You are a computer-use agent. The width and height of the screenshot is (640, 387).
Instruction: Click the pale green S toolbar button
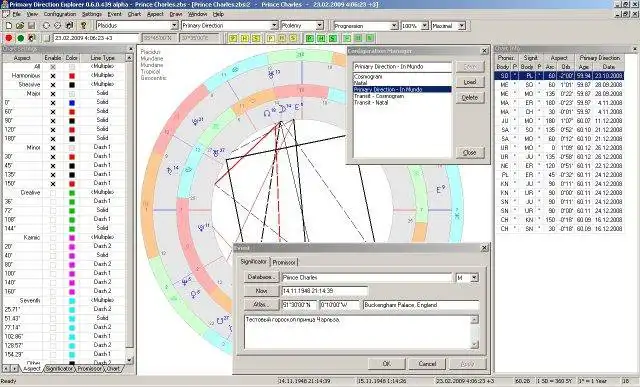370,38
